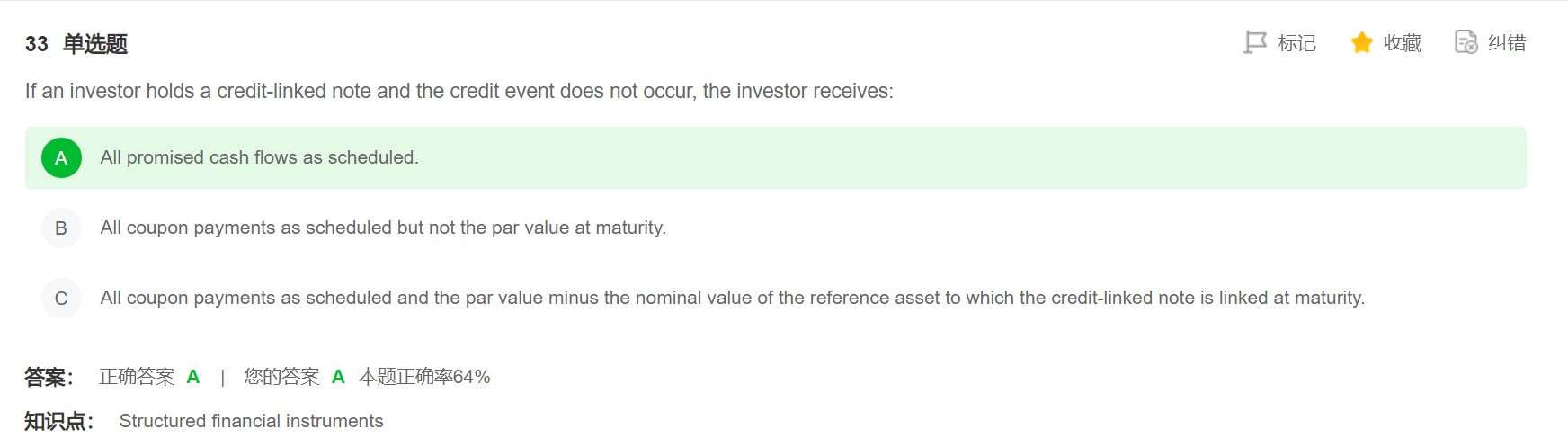Screen dimensions: 1568x438
Task: Open the Structured financial instruments knowledge point
Action: [x=251, y=421]
